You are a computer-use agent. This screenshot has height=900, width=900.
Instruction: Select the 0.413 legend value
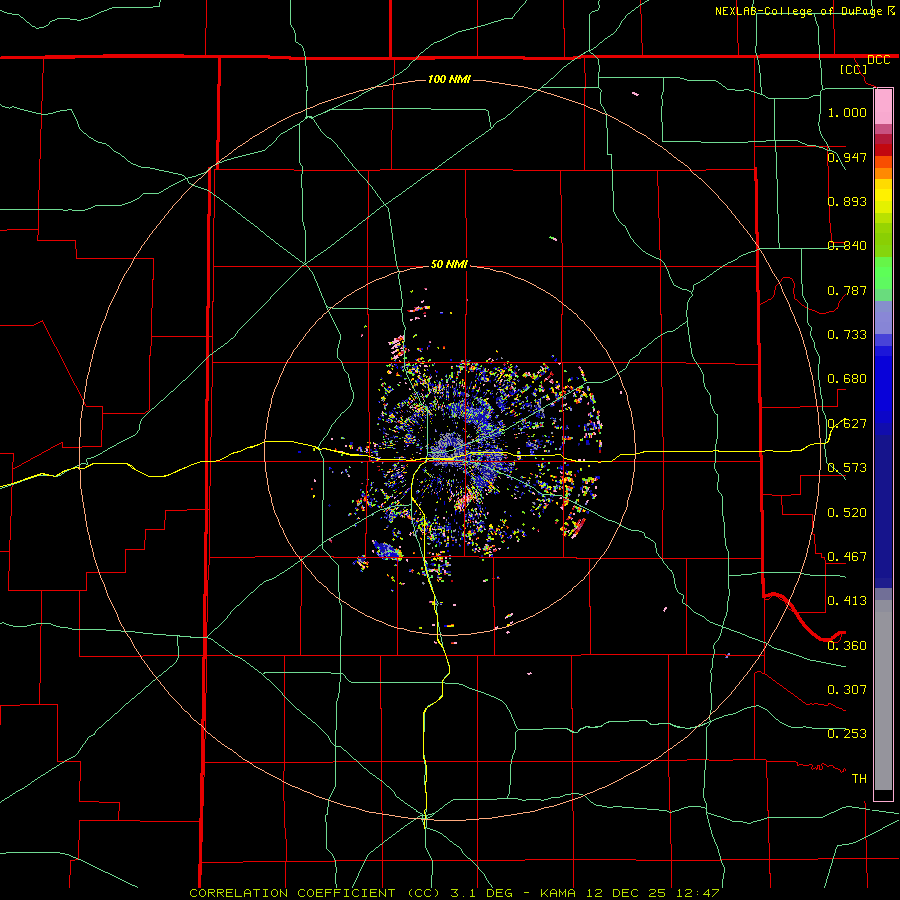coord(847,600)
